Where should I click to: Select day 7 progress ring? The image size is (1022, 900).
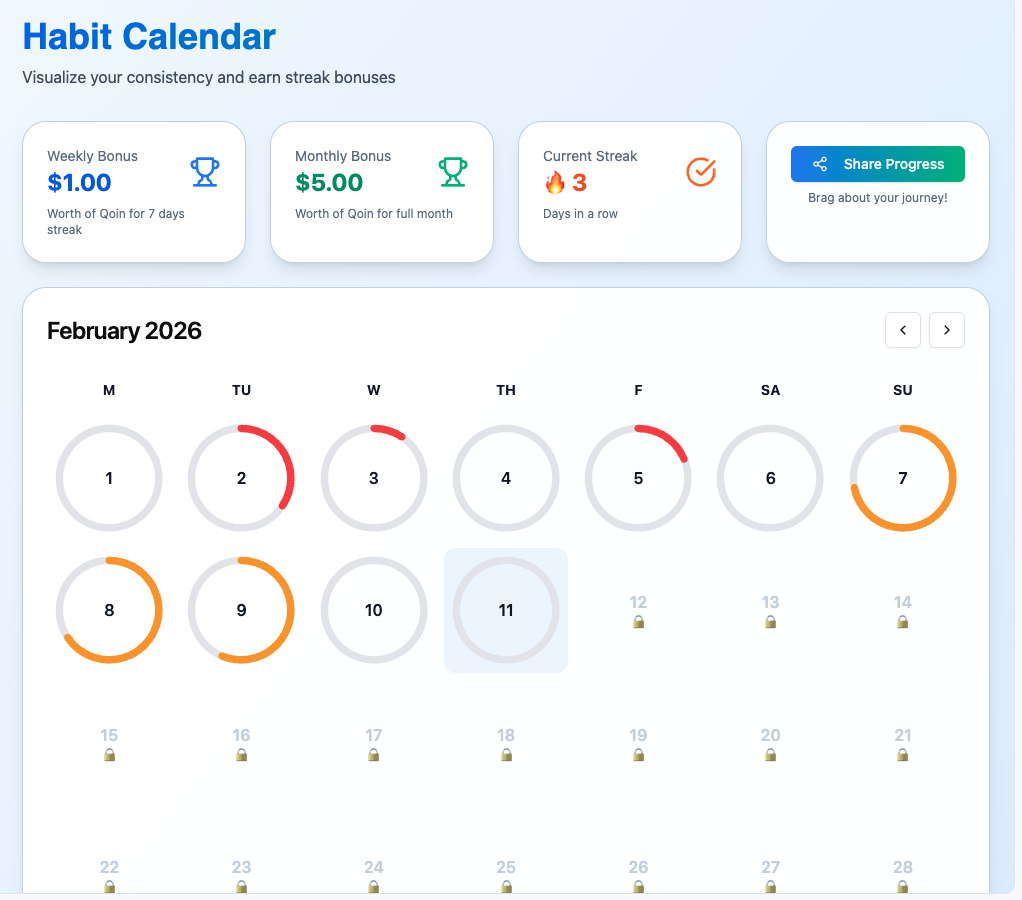coord(903,478)
